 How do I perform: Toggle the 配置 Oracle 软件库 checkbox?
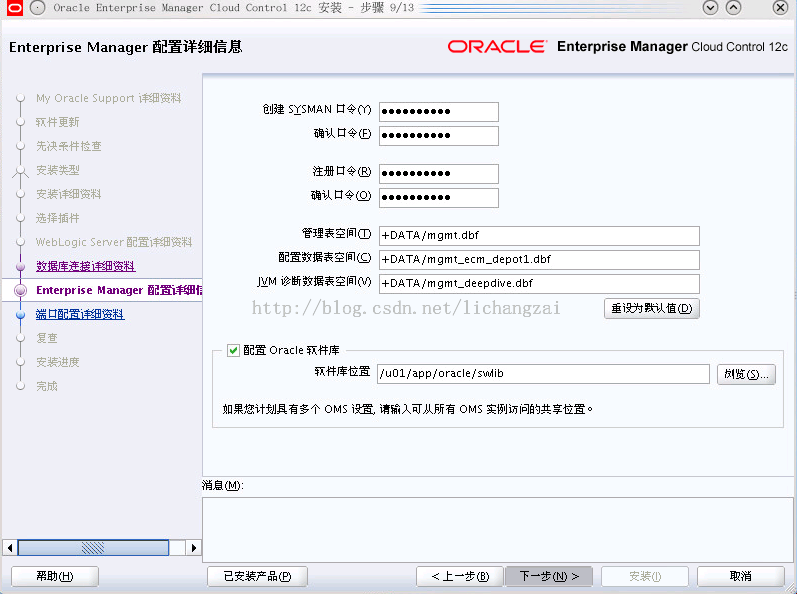pos(233,350)
